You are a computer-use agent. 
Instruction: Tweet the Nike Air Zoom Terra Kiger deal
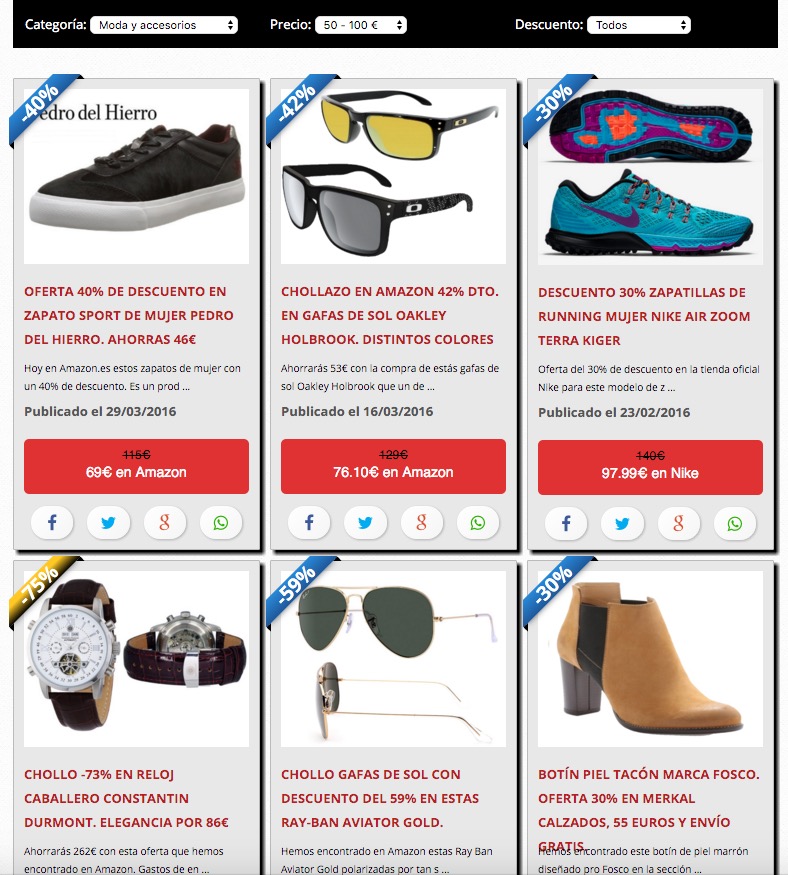622,524
